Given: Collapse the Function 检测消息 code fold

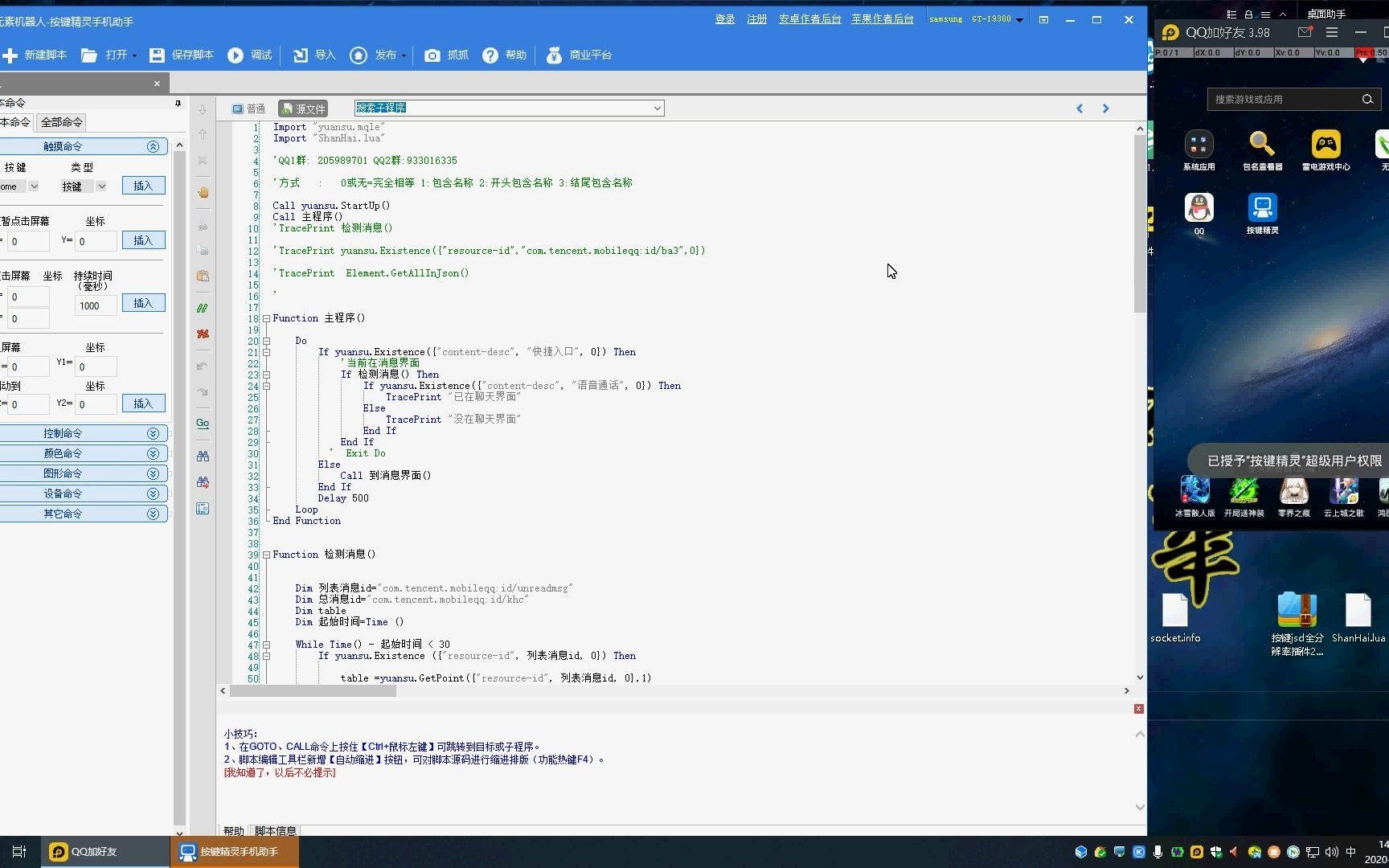Looking at the screenshot, I should pos(266,555).
